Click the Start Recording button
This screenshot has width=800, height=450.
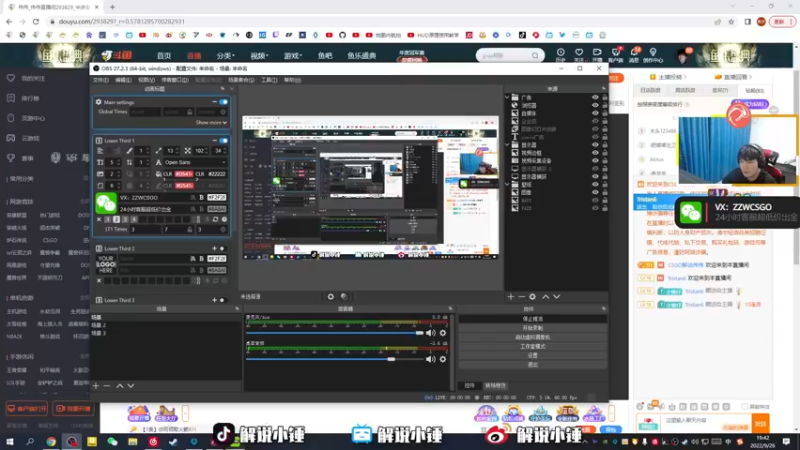click(x=533, y=328)
